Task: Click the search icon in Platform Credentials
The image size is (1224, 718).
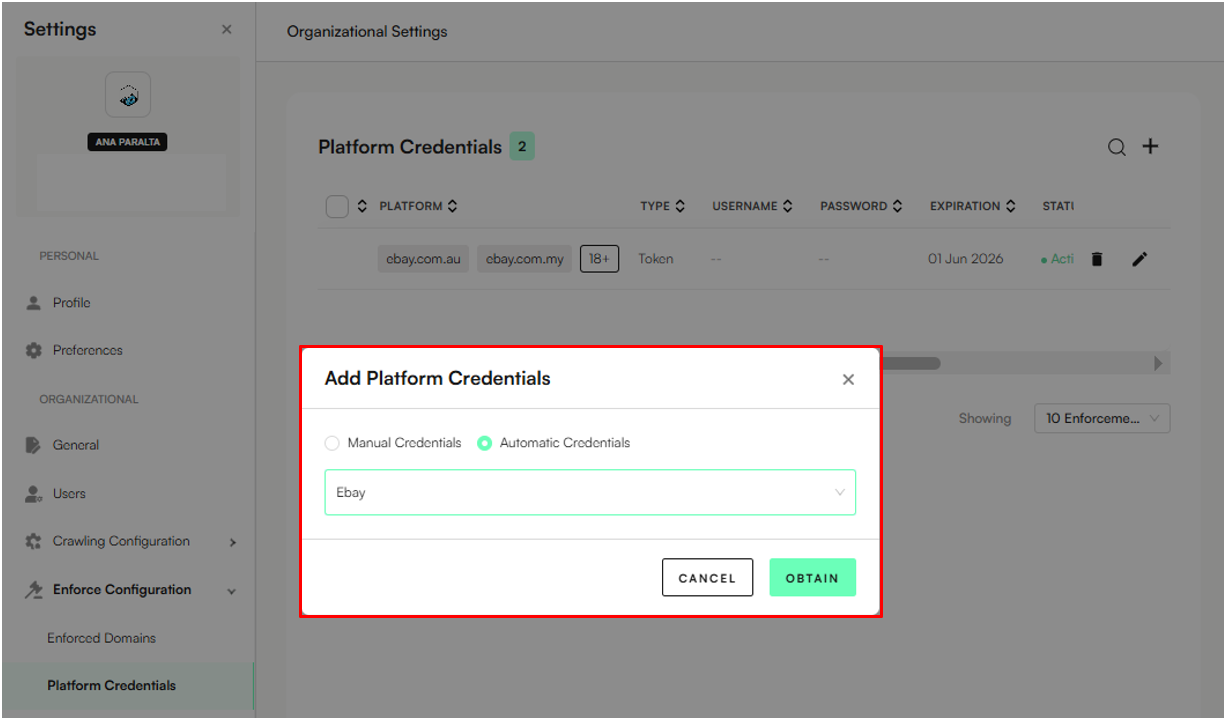Action: click(1116, 147)
